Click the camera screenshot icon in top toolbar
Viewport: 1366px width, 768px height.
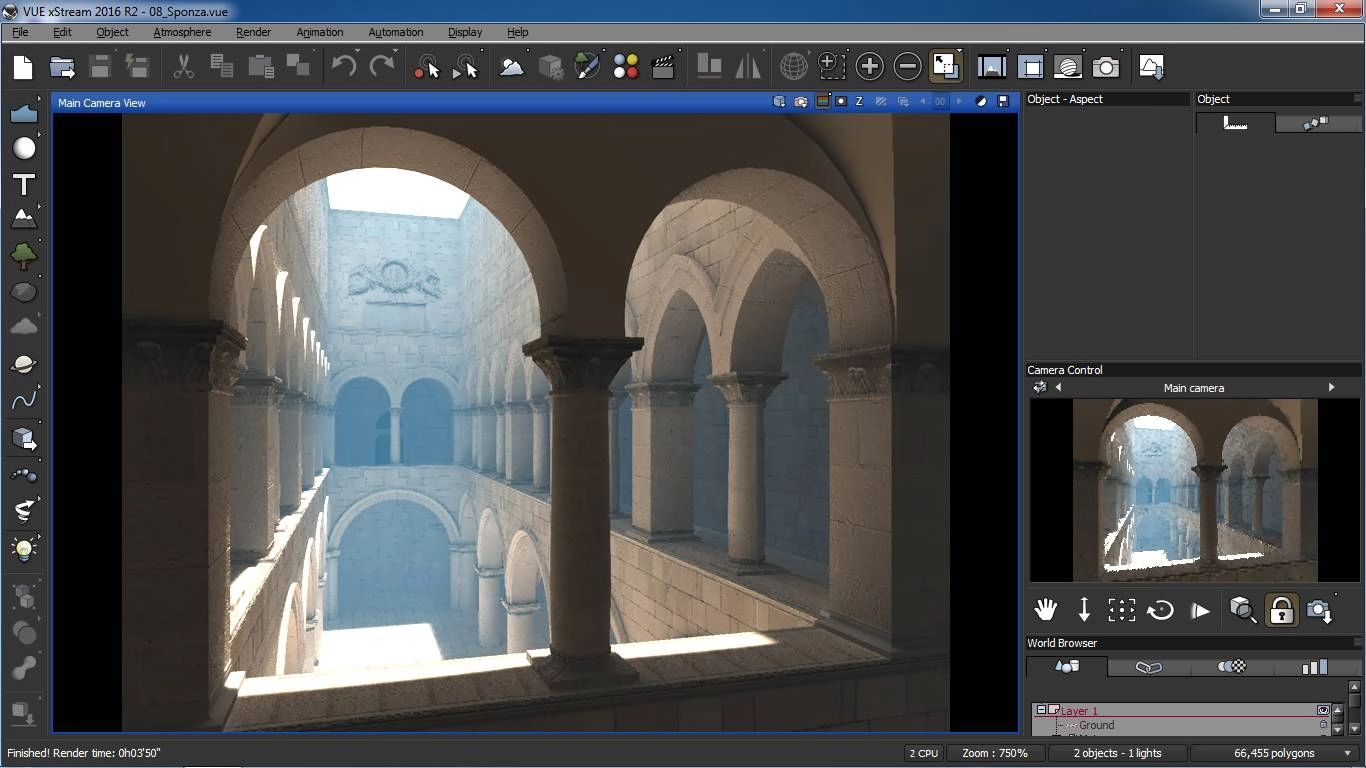[x=1106, y=67]
